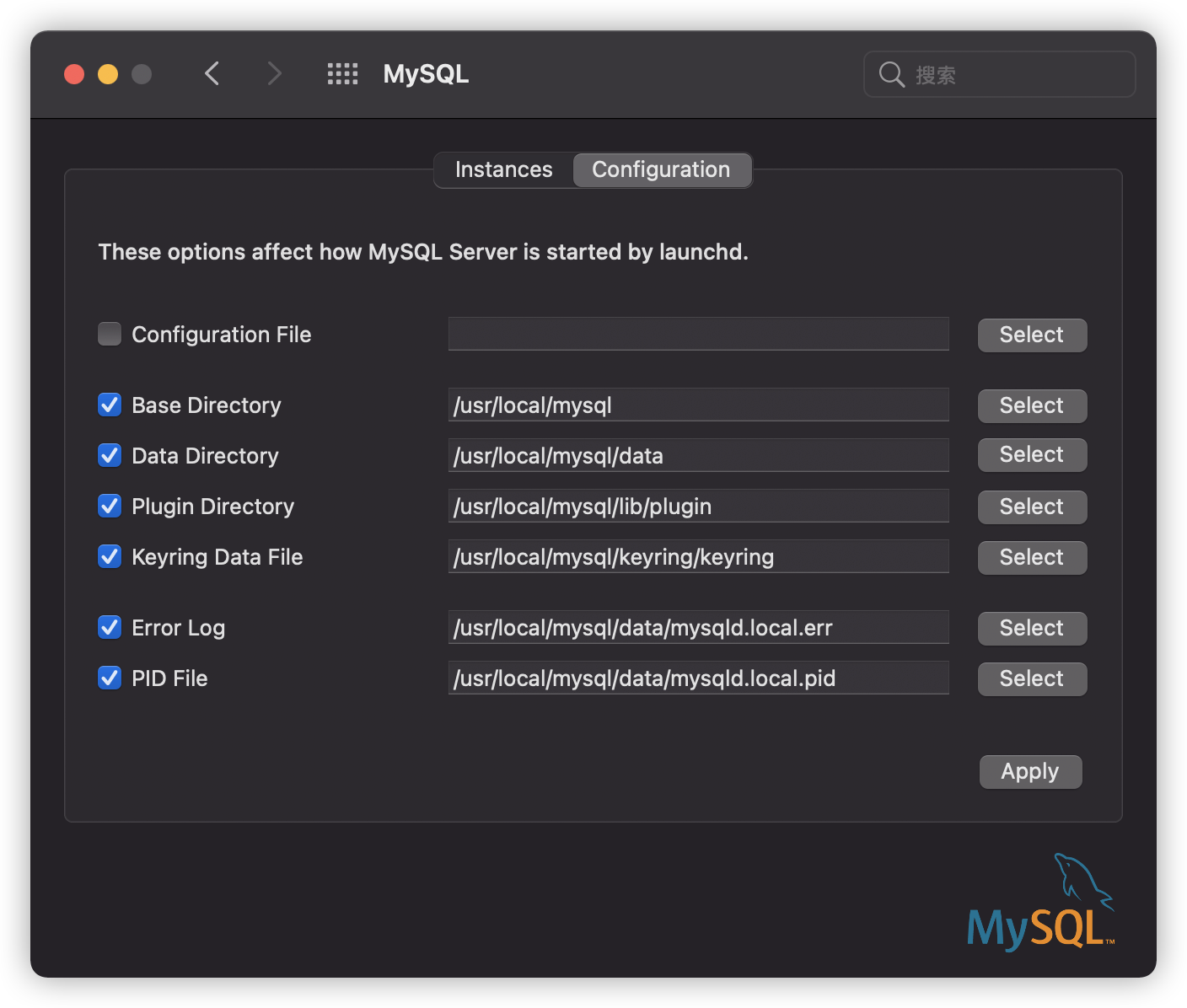Image resolution: width=1187 pixels, height=1008 pixels.
Task: Toggle the Keyring Data File checkbox
Action: (110, 556)
